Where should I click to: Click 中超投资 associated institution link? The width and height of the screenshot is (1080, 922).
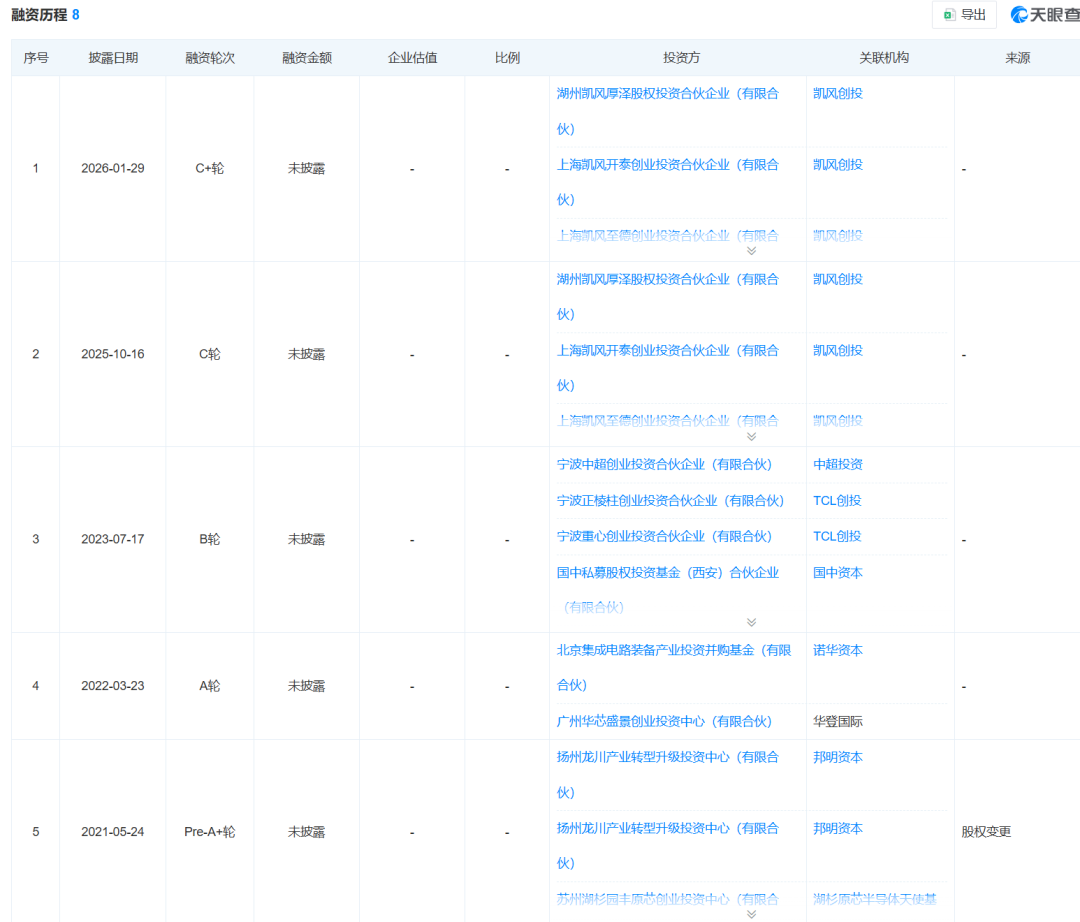click(837, 465)
